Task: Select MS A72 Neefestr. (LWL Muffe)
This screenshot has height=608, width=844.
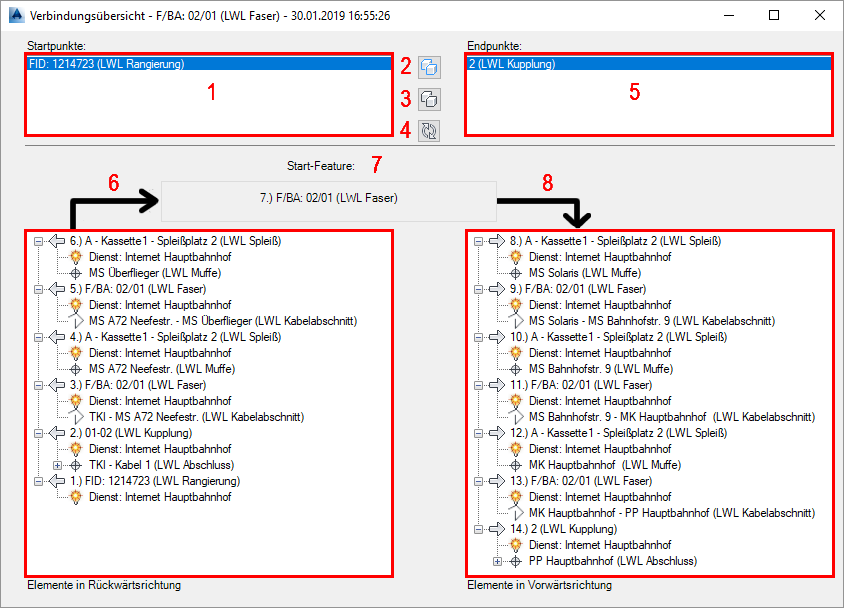Action: pos(162,369)
